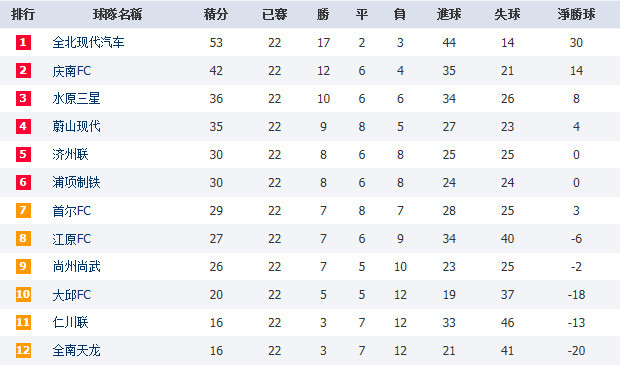Open team link 全北现代汽车

point(89,42)
